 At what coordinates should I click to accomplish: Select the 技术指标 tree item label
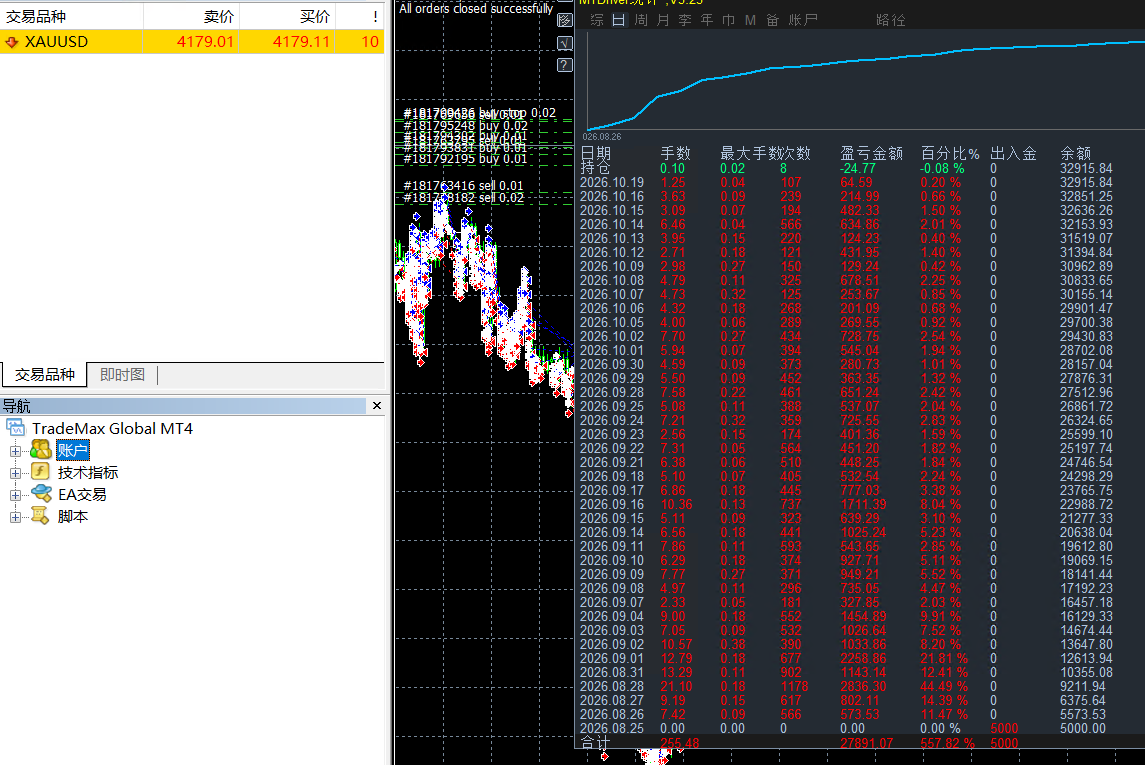click(x=88, y=472)
